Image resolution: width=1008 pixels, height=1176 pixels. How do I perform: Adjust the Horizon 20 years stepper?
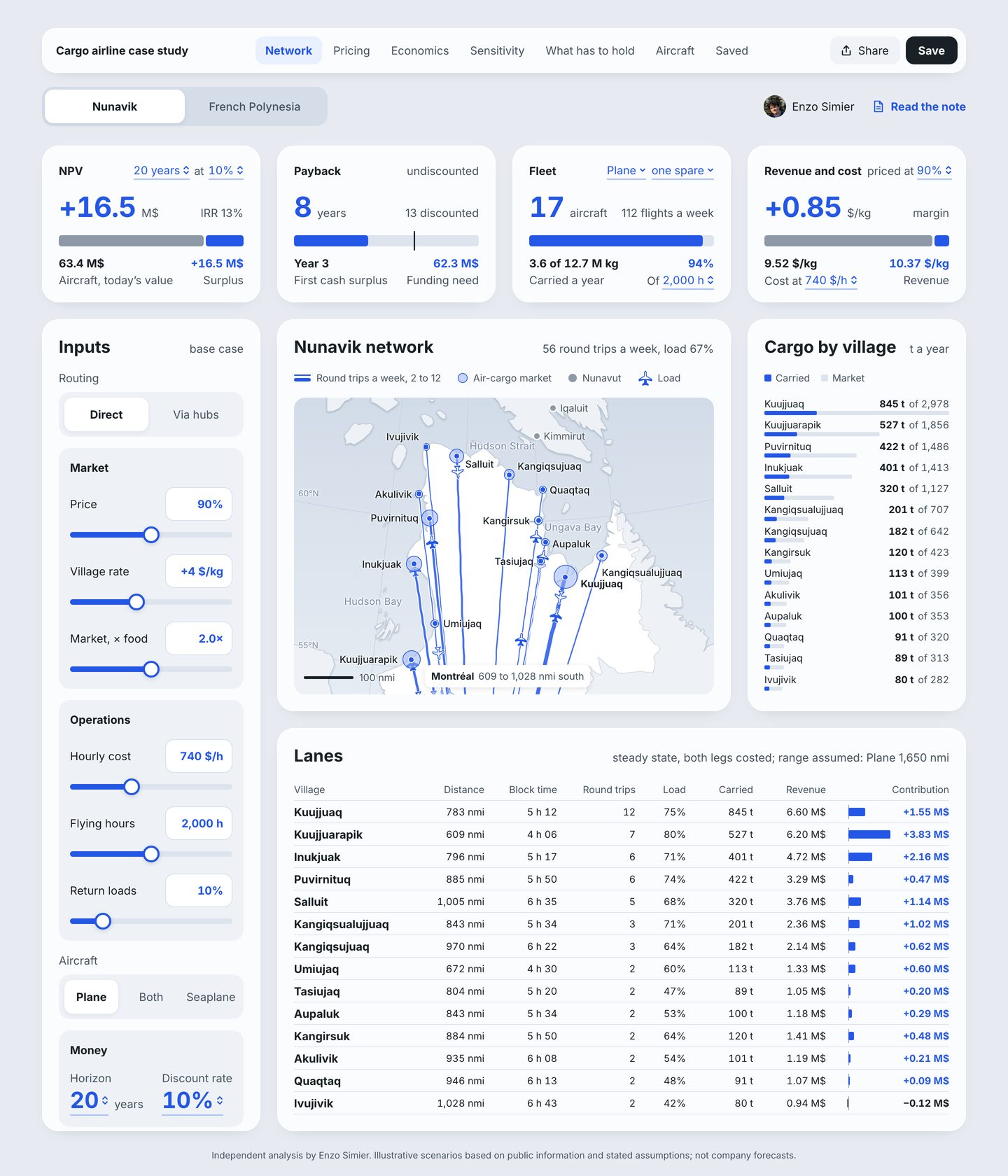point(89,1100)
